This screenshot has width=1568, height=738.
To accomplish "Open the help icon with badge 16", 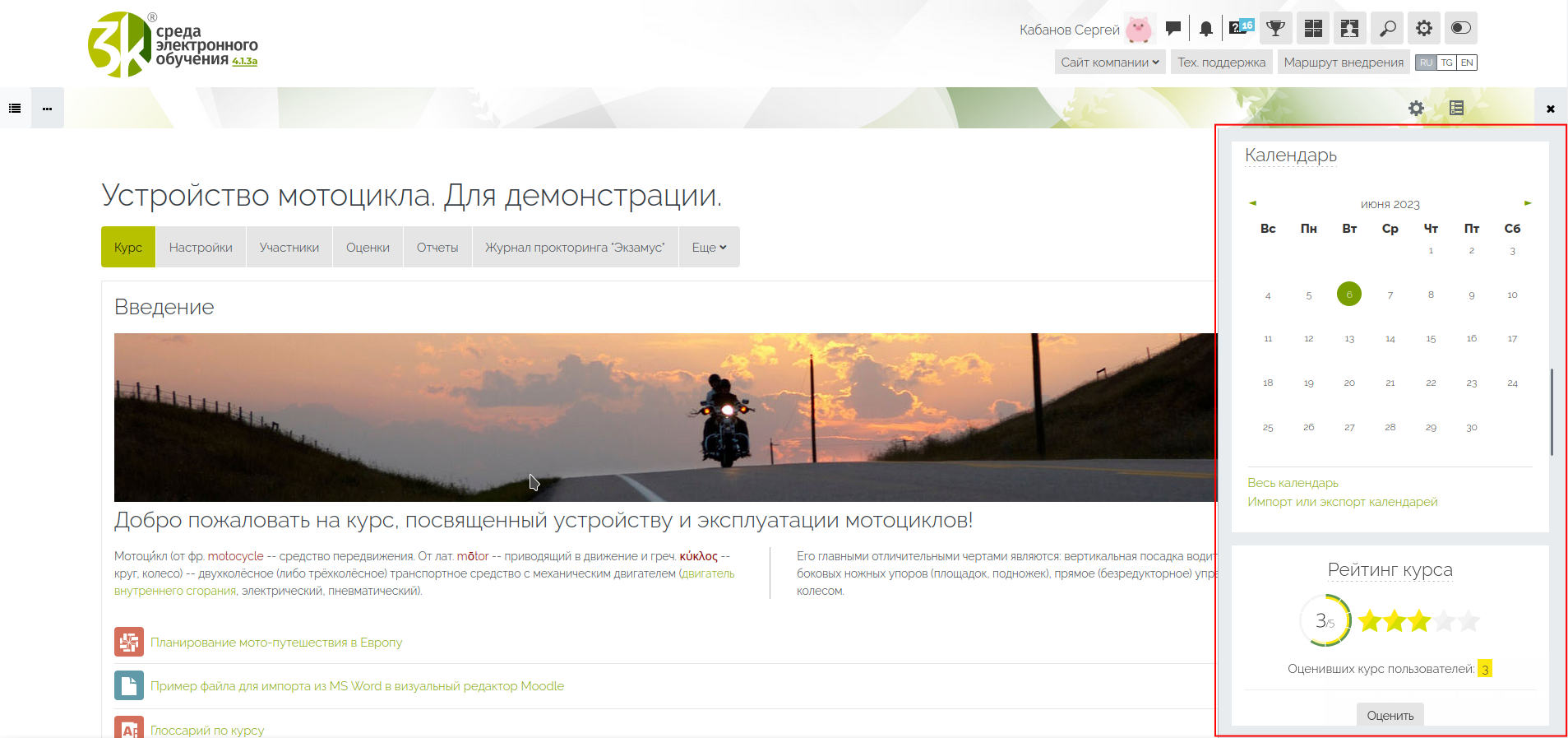I will (x=1241, y=28).
